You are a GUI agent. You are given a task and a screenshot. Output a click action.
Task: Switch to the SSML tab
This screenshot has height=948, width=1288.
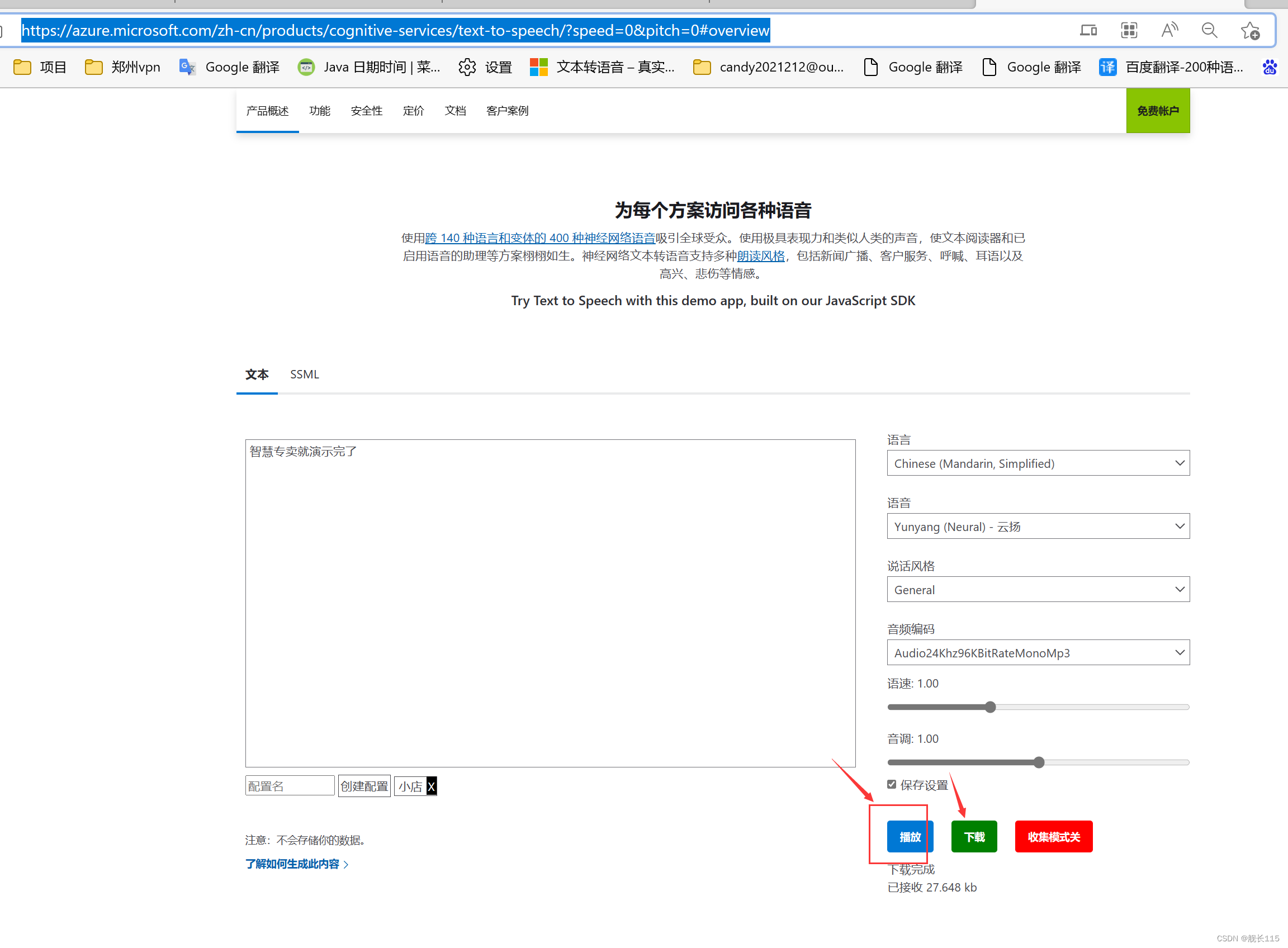pyautogui.click(x=304, y=375)
